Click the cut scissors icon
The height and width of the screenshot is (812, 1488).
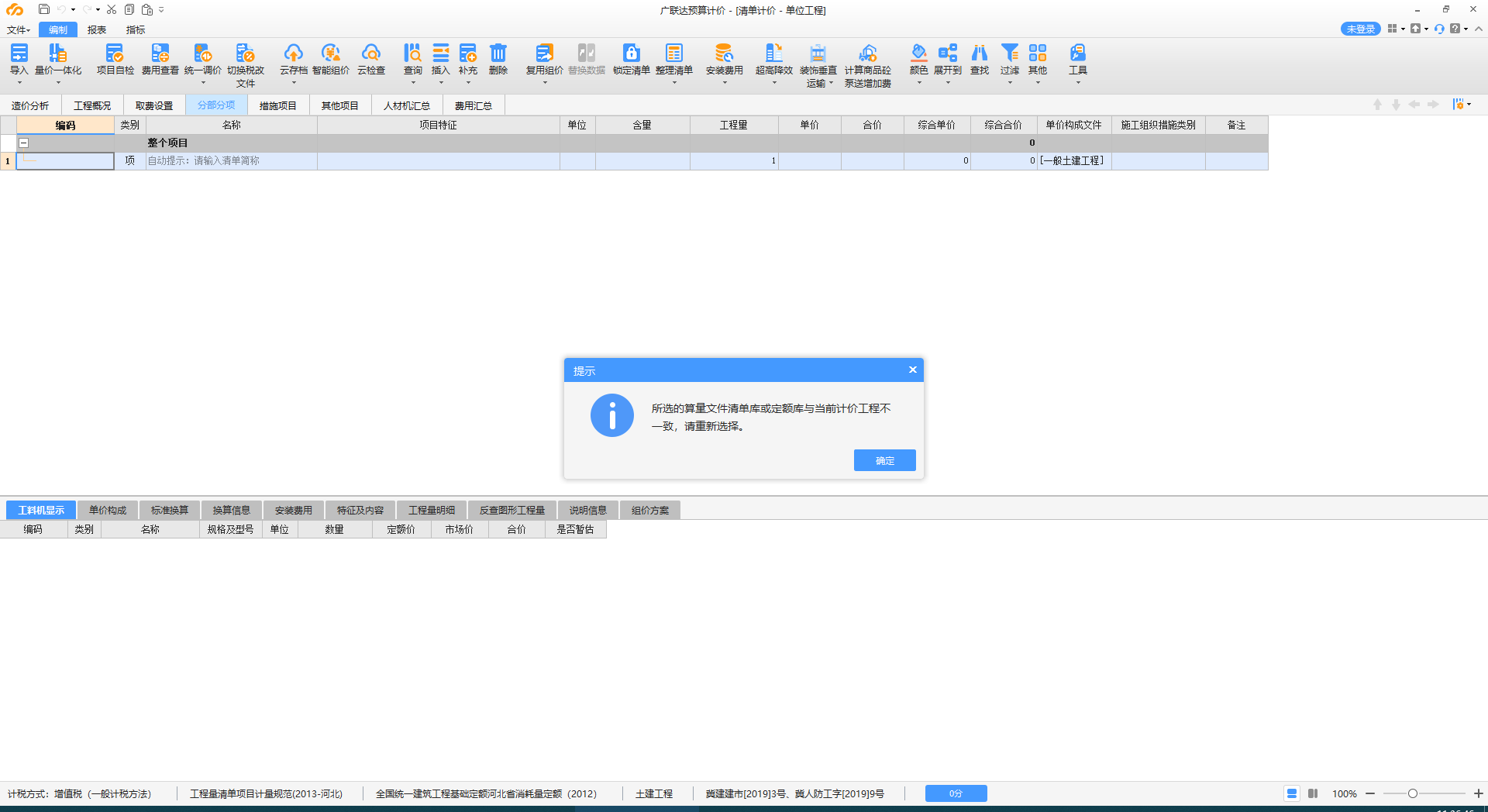pyautogui.click(x=112, y=9)
